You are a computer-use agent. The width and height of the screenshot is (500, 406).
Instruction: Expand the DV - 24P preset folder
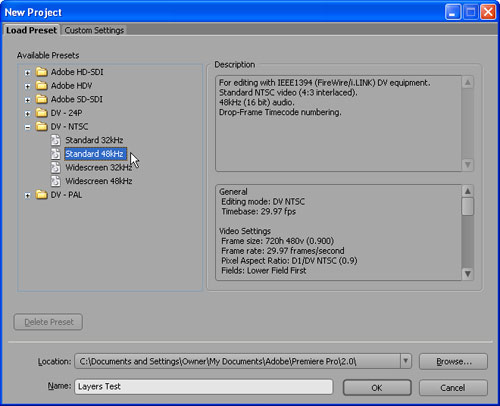(x=28, y=114)
